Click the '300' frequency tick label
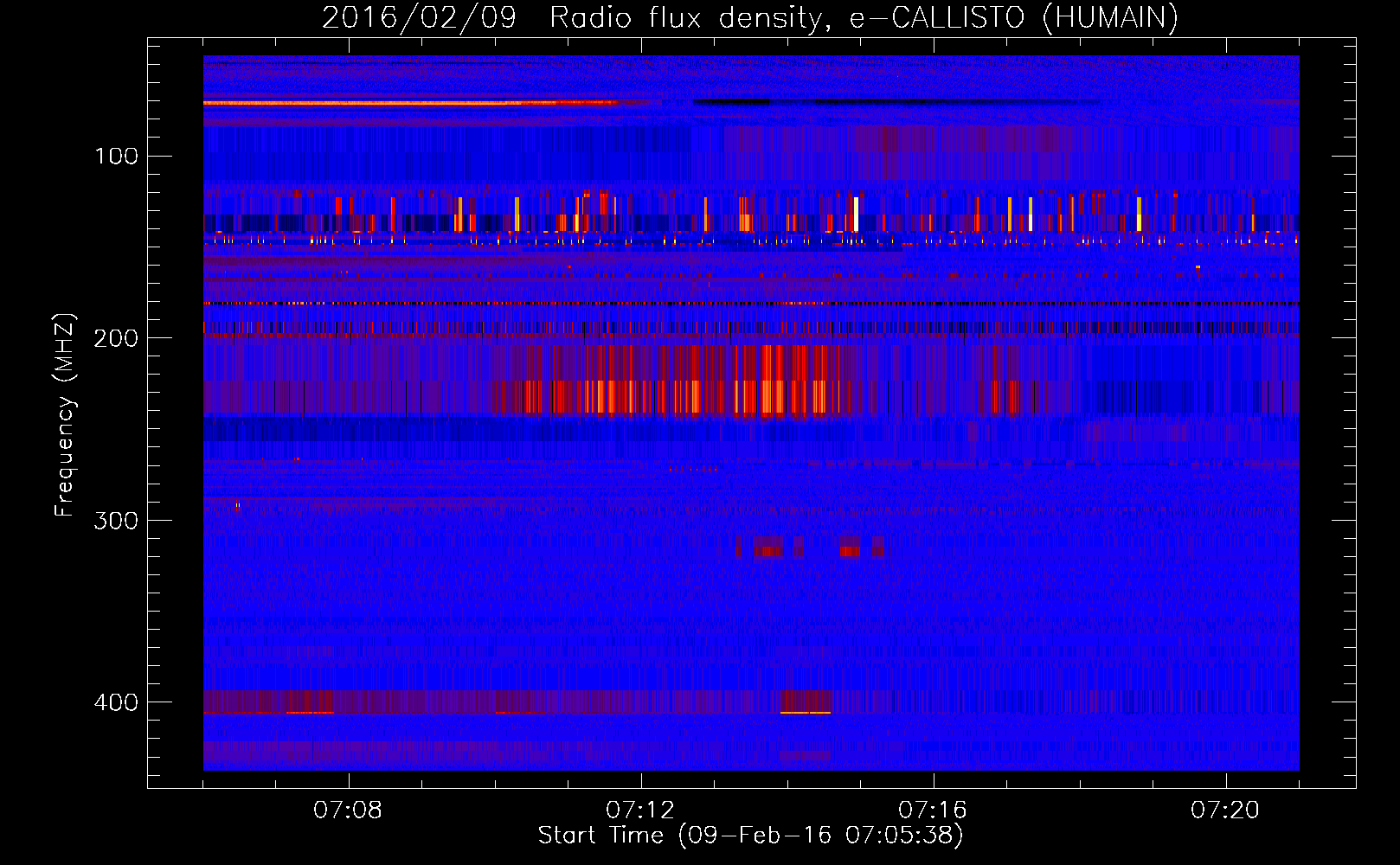 (x=116, y=521)
